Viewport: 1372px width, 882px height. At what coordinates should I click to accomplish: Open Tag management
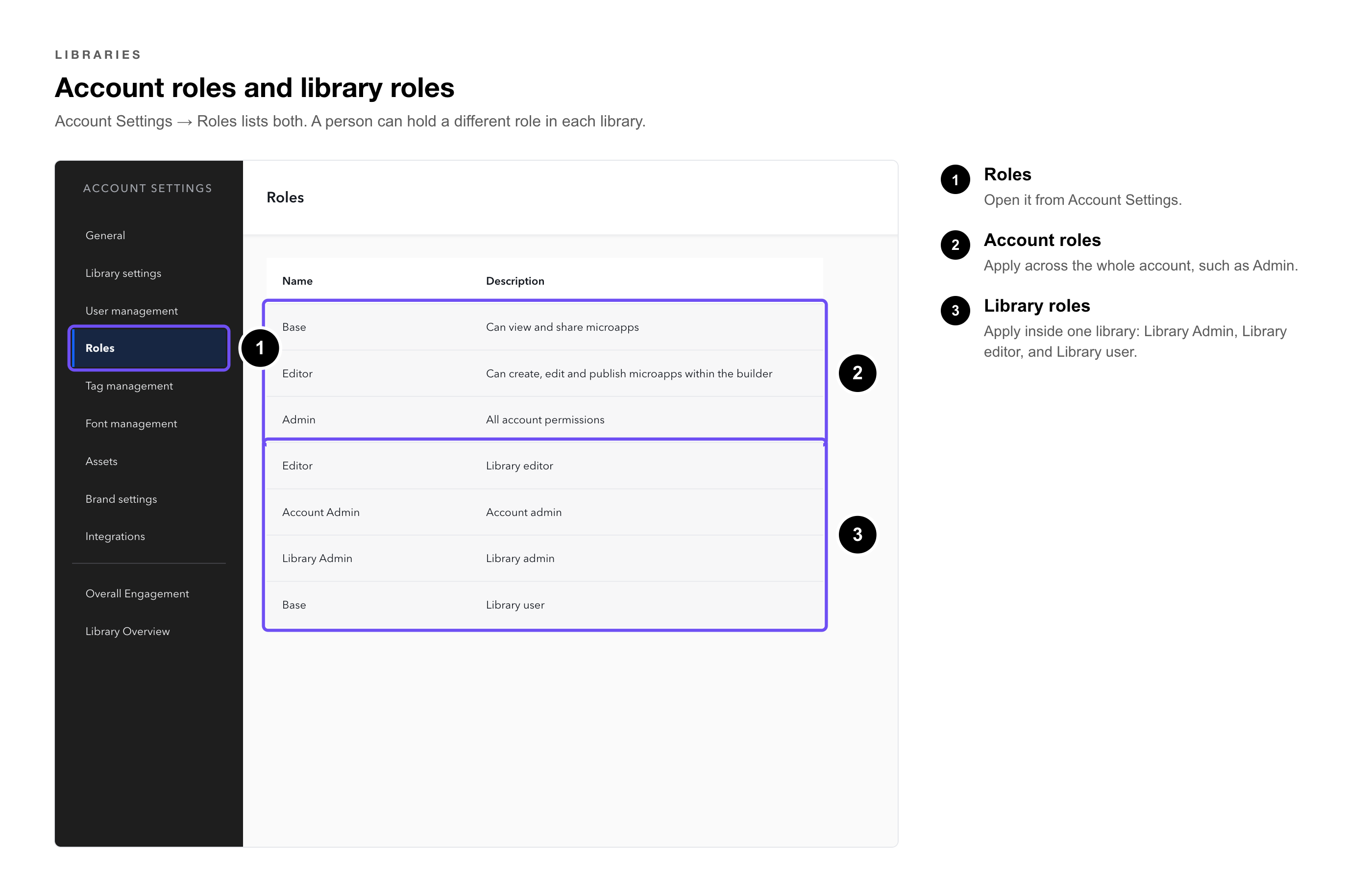pos(129,386)
